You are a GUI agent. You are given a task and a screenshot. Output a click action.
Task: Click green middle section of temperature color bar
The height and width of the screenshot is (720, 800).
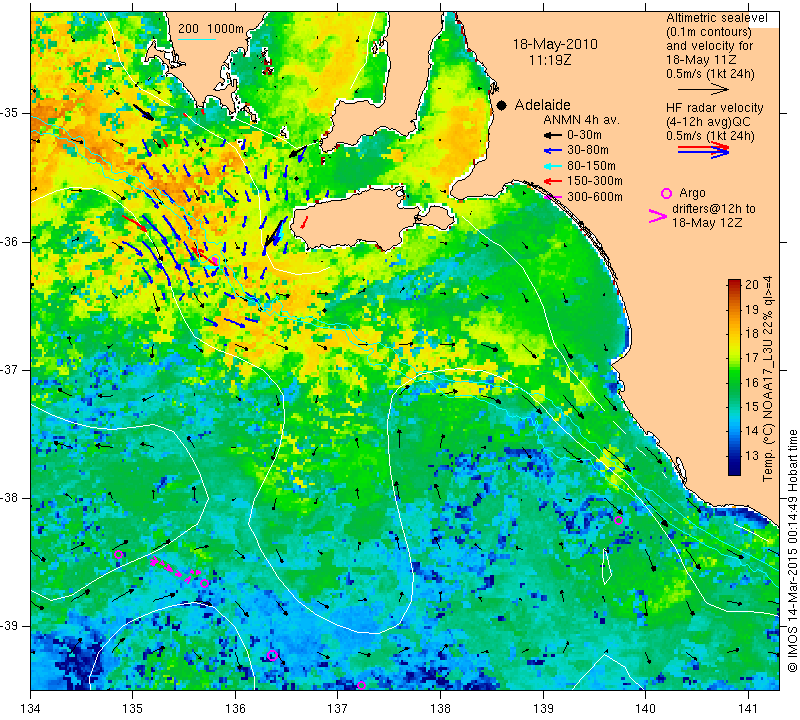point(734,382)
